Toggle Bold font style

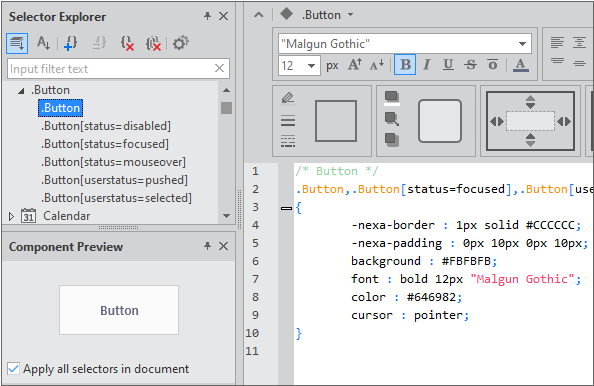(x=405, y=65)
